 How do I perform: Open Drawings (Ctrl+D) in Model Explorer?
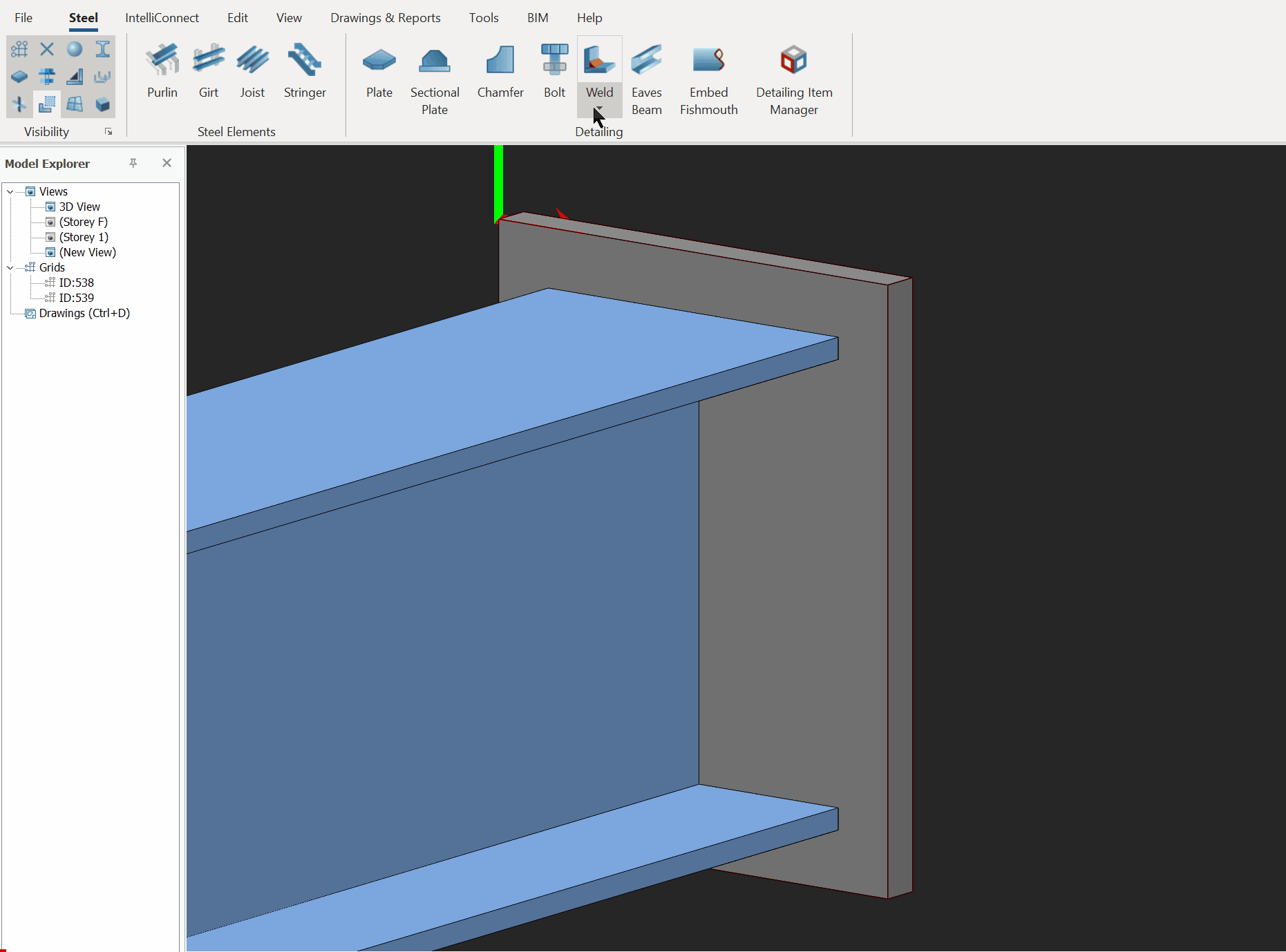(84, 314)
